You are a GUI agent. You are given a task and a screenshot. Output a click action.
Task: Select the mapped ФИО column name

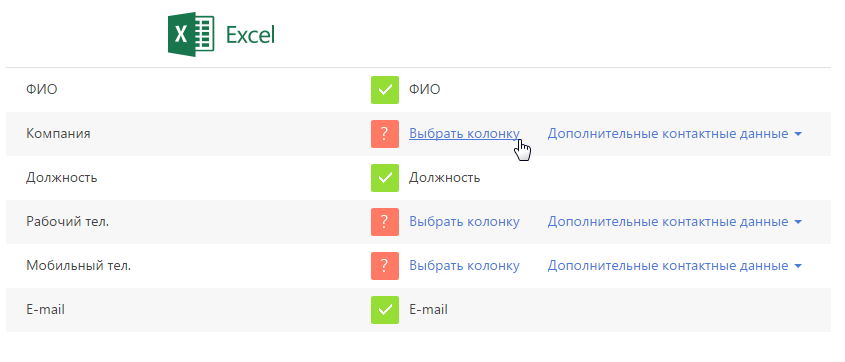point(425,89)
